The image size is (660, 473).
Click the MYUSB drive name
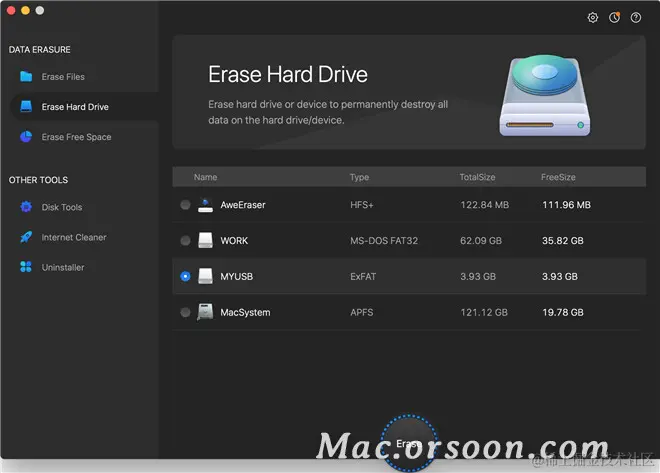237,276
